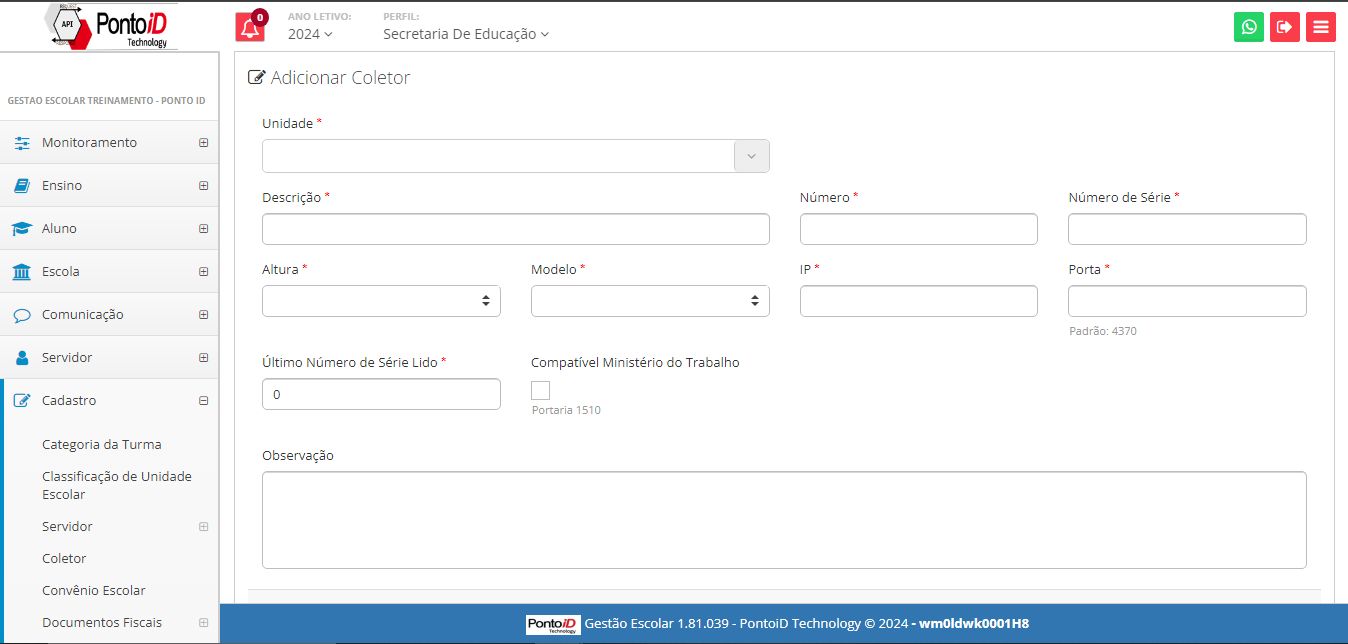Viewport: 1348px width, 644px height.
Task: Click the edit icon beside Adicionar Coletor
Action: click(257, 78)
